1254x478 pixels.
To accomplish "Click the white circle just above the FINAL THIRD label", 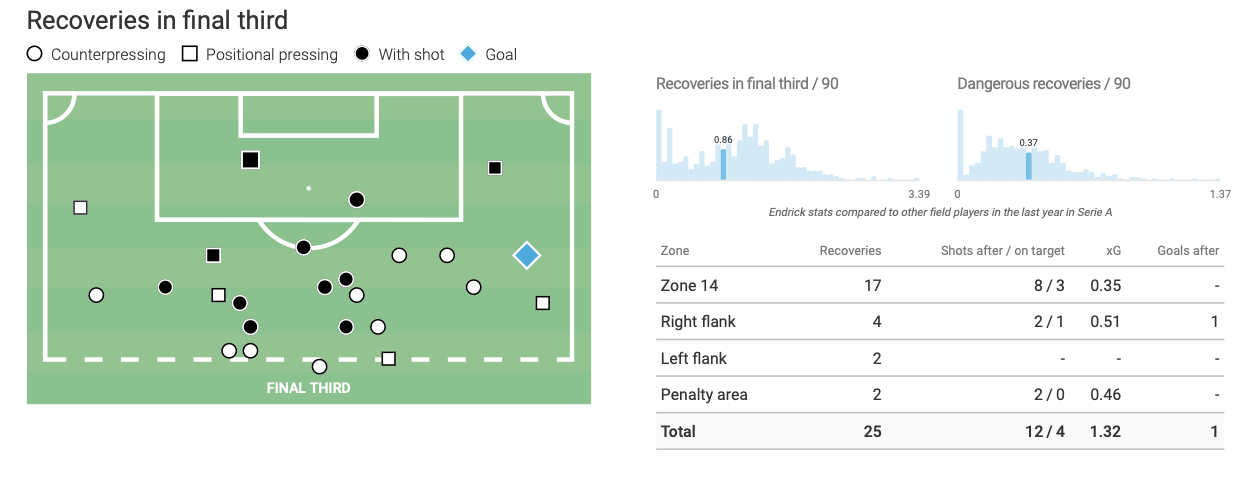I will click(320, 367).
